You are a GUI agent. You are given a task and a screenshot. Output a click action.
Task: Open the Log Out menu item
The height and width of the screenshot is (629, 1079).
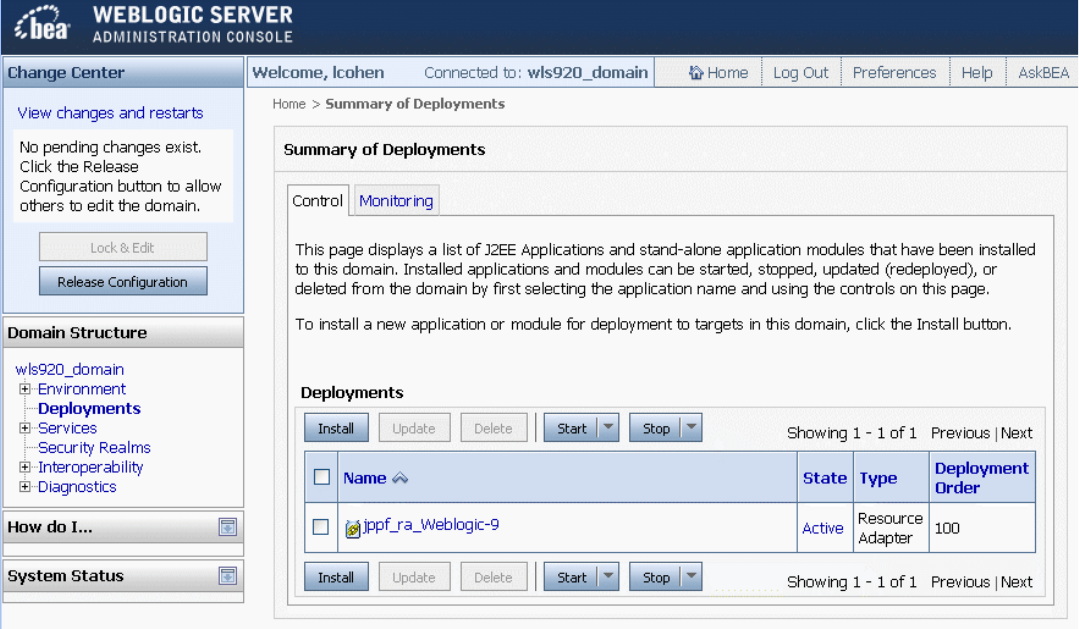click(x=801, y=73)
